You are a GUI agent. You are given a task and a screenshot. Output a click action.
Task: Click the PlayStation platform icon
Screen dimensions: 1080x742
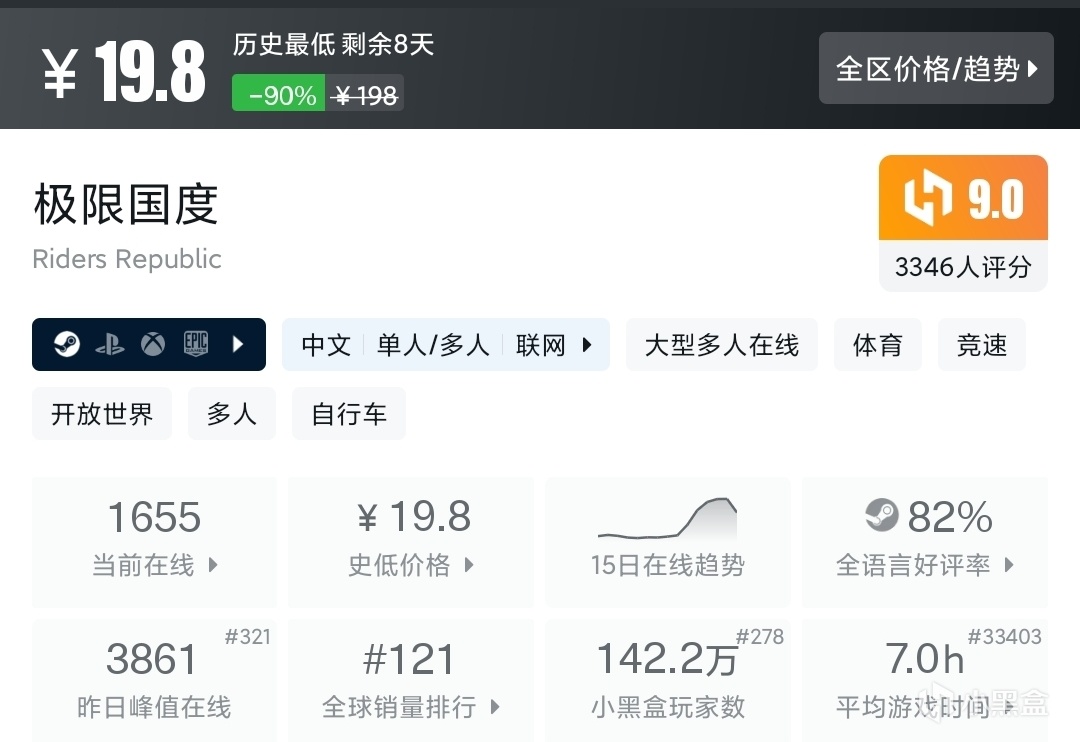109,345
